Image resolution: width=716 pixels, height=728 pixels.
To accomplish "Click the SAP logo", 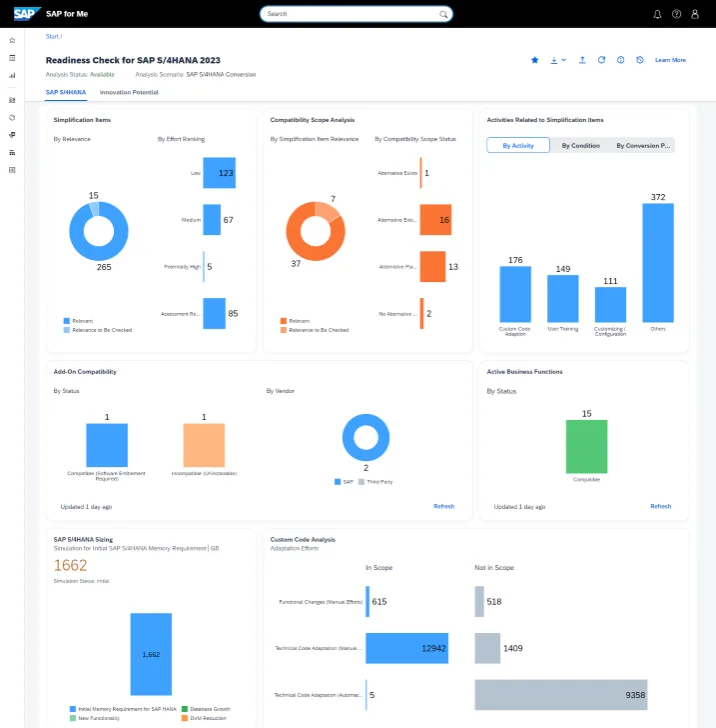I will [x=27, y=14].
